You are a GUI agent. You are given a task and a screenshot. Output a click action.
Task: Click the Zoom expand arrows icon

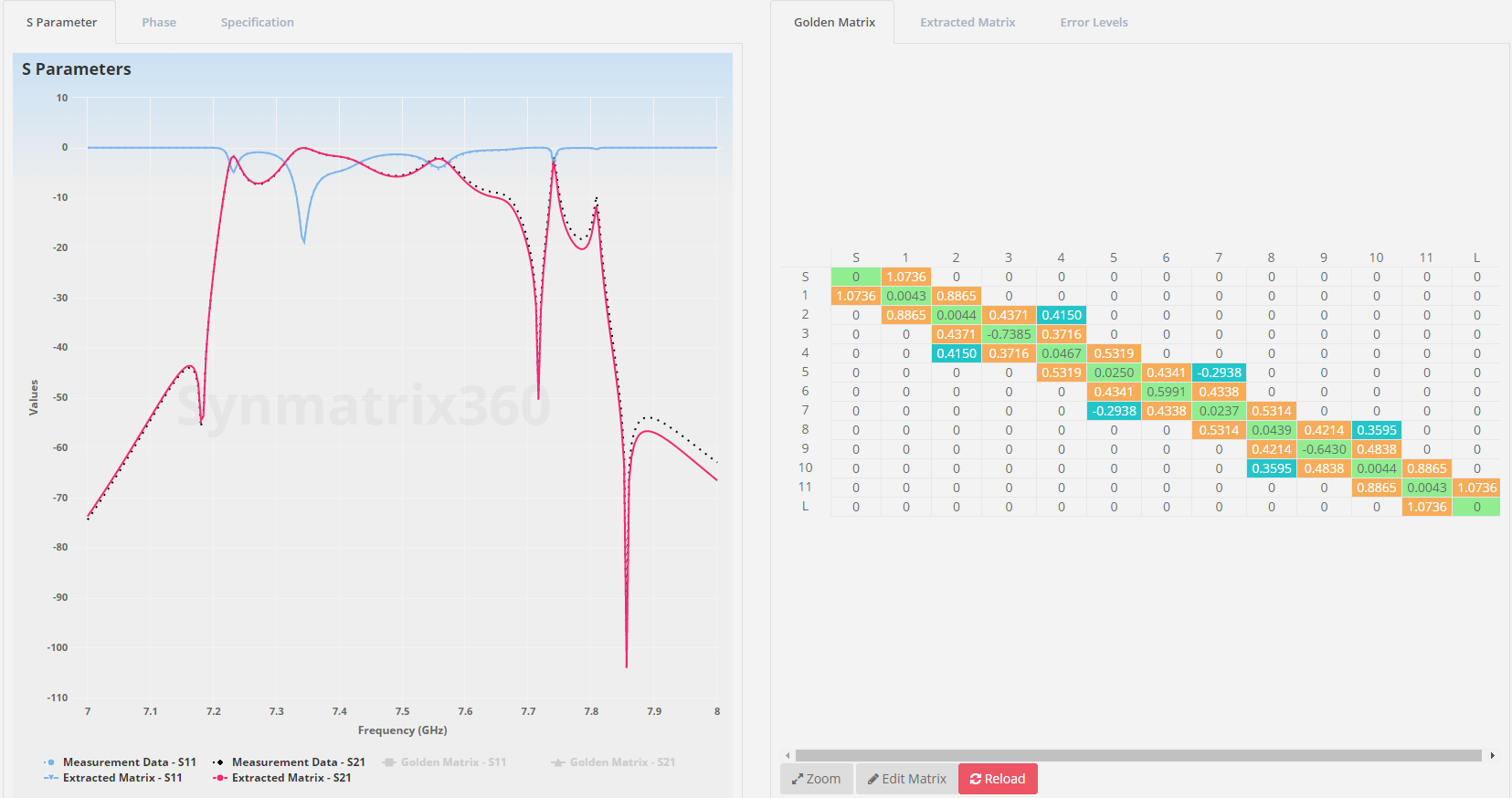(x=797, y=779)
